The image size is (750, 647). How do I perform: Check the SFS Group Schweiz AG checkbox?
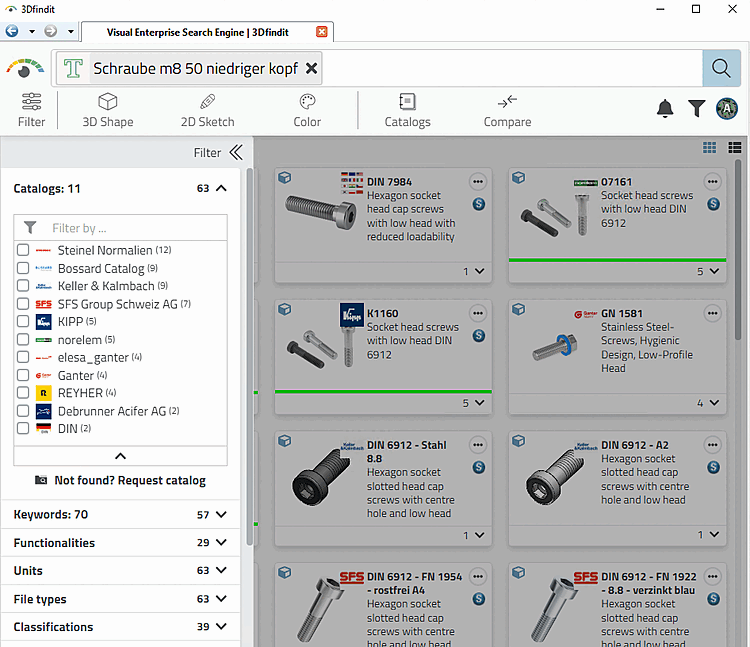click(23, 304)
